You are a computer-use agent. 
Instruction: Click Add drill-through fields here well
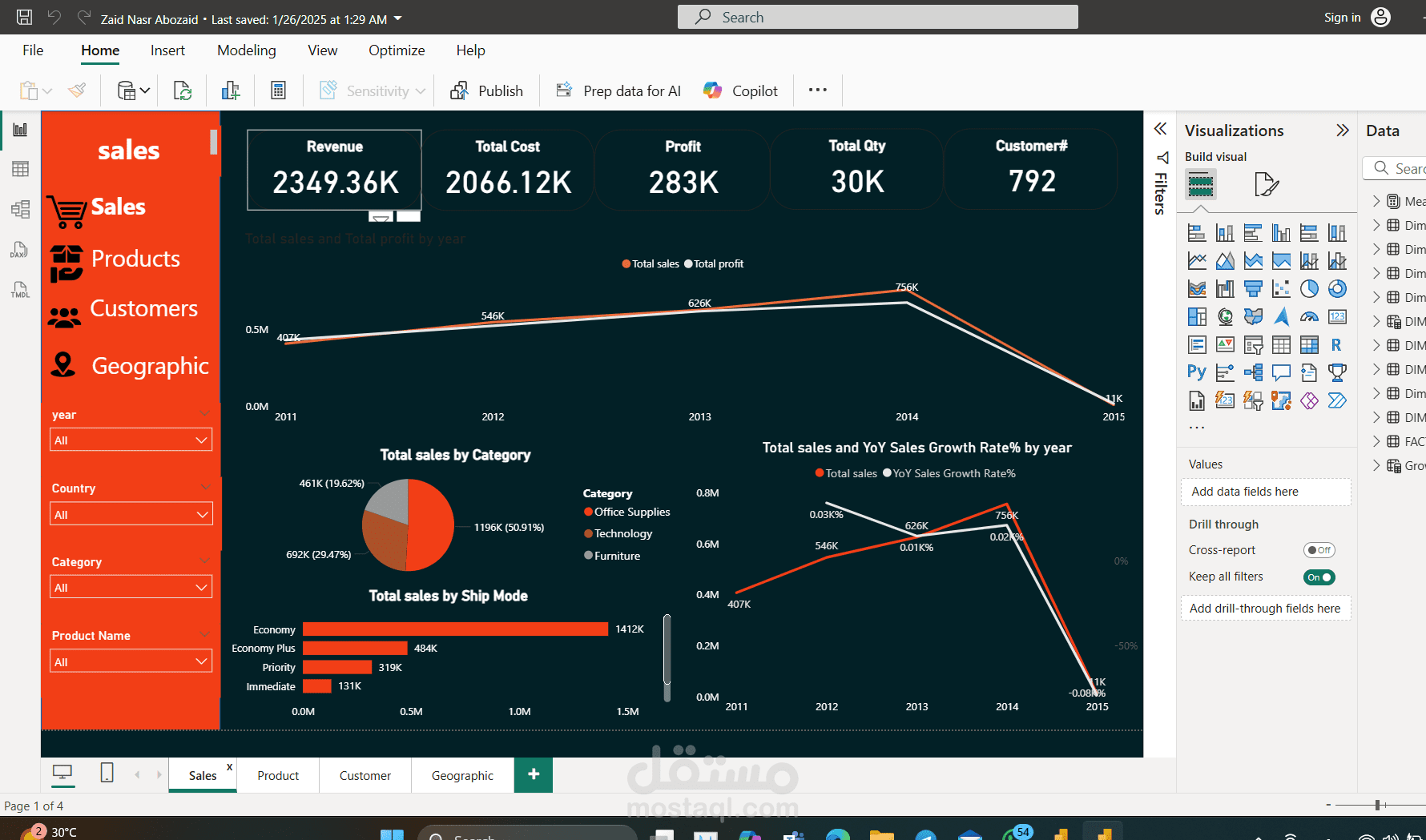[1266, 609]
